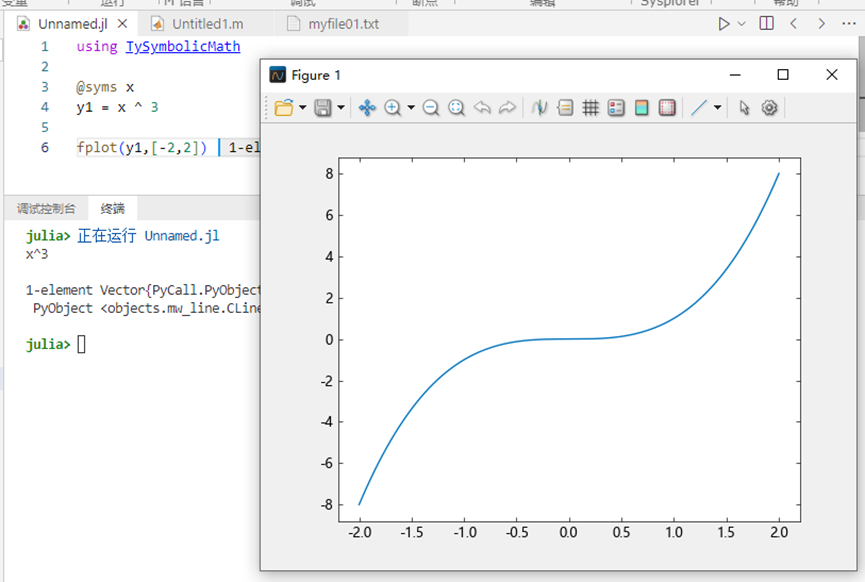Click the editor vertical scrollbar at right

tap(861, 85)
